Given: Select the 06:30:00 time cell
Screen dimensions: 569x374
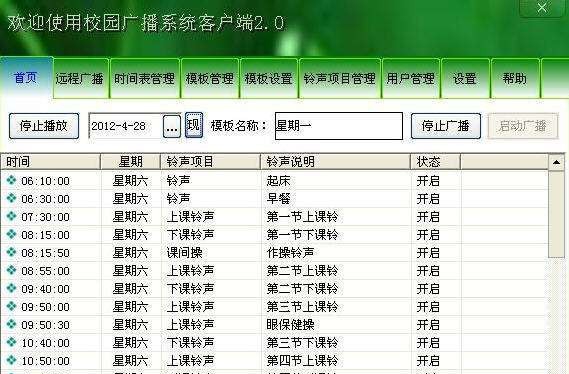Looking at the screenshot, I should (x=45, y=199).
